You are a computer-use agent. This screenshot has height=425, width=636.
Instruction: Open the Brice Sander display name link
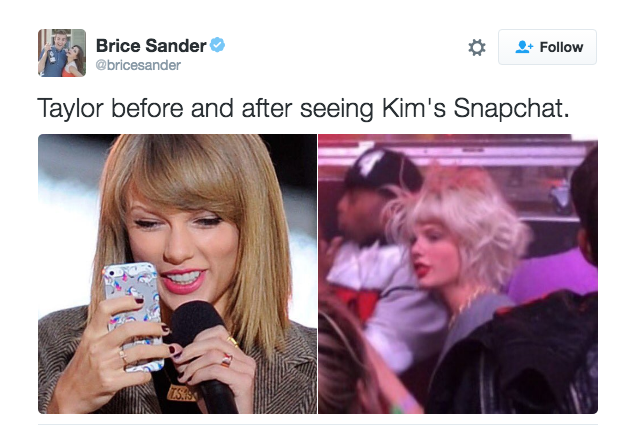151,45
